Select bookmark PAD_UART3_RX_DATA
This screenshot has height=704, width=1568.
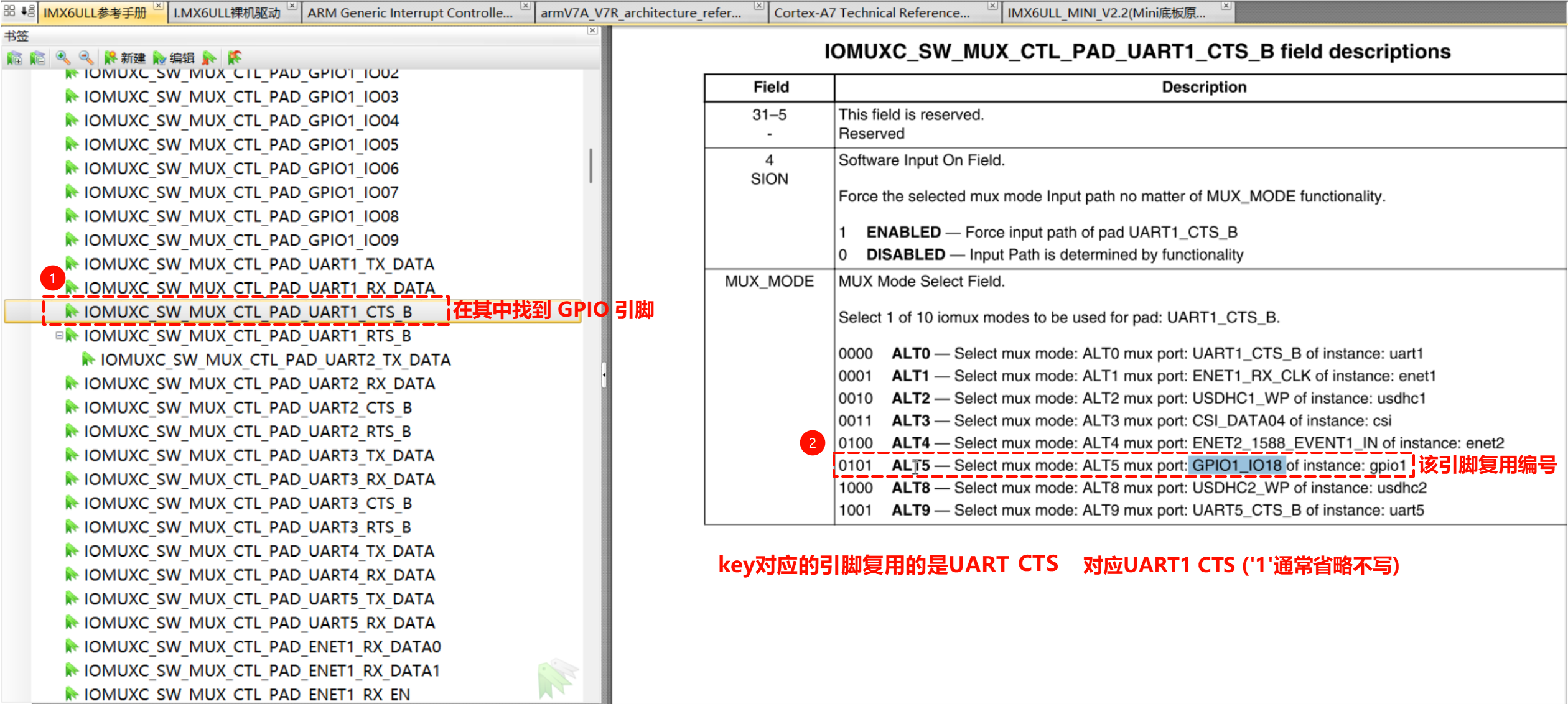tap(259, 479)
